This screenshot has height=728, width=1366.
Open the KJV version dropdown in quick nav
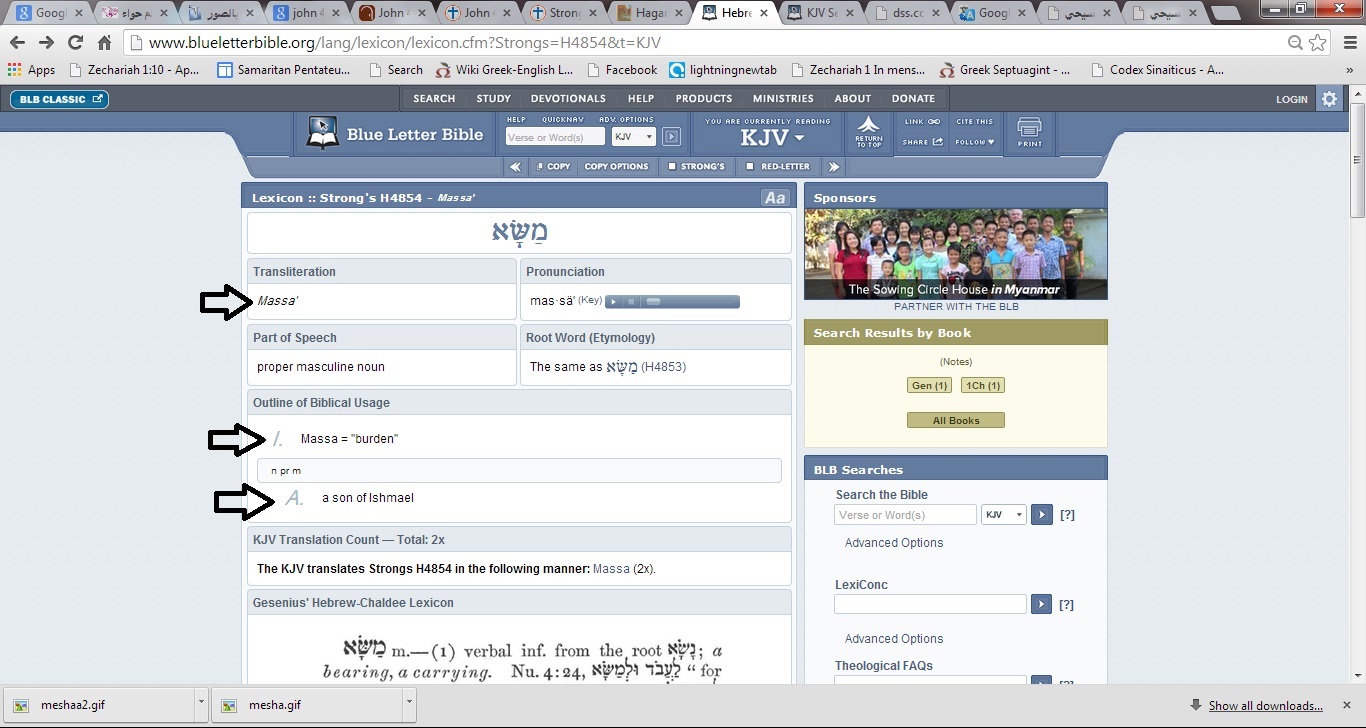(634, 137)
